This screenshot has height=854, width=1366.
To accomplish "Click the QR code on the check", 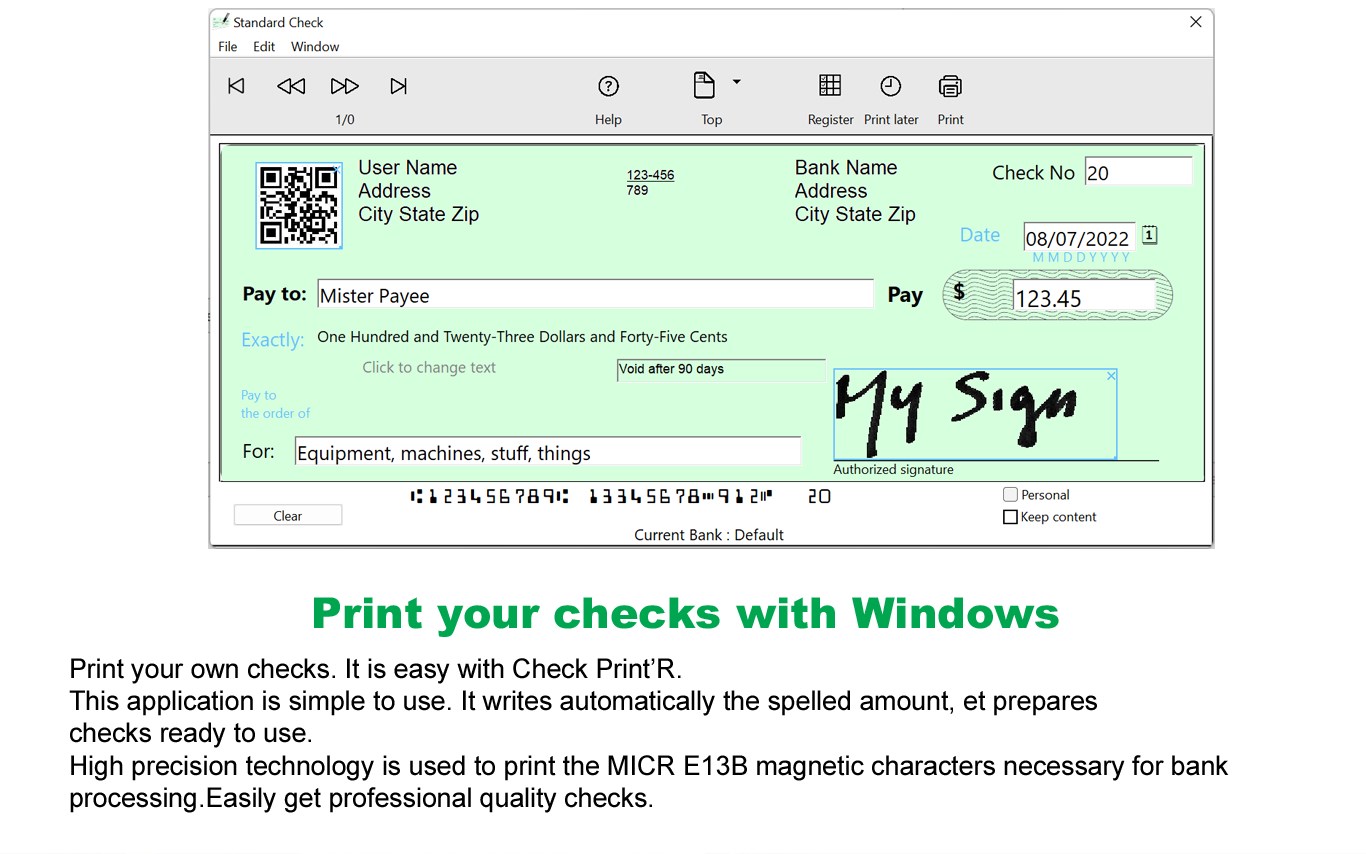I will click(298, 204).
